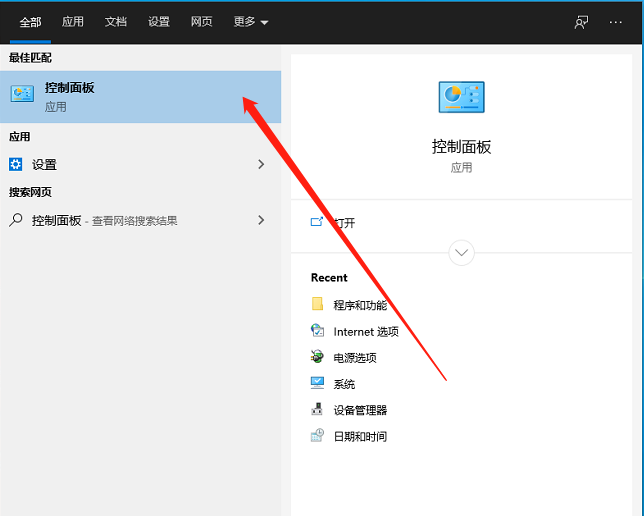
Task: Open the 控制面板 best match result
Action: [x=140, y=97]
